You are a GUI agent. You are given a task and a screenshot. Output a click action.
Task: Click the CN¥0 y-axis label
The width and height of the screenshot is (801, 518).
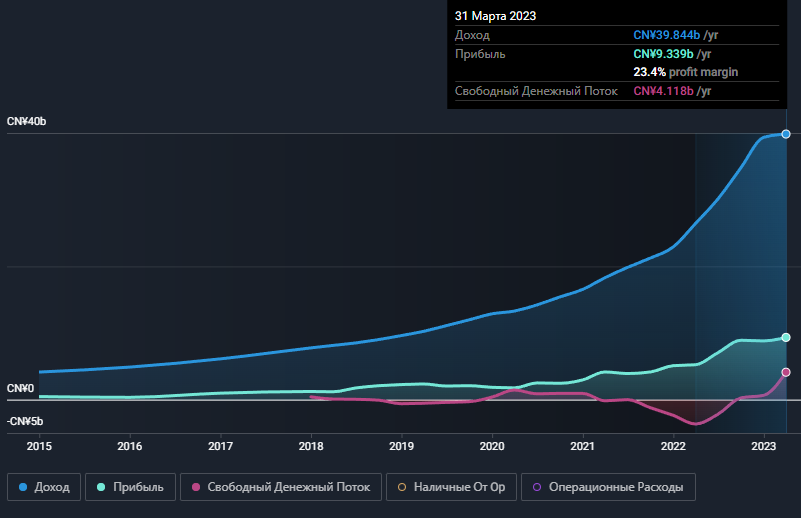tap(20, 388)
